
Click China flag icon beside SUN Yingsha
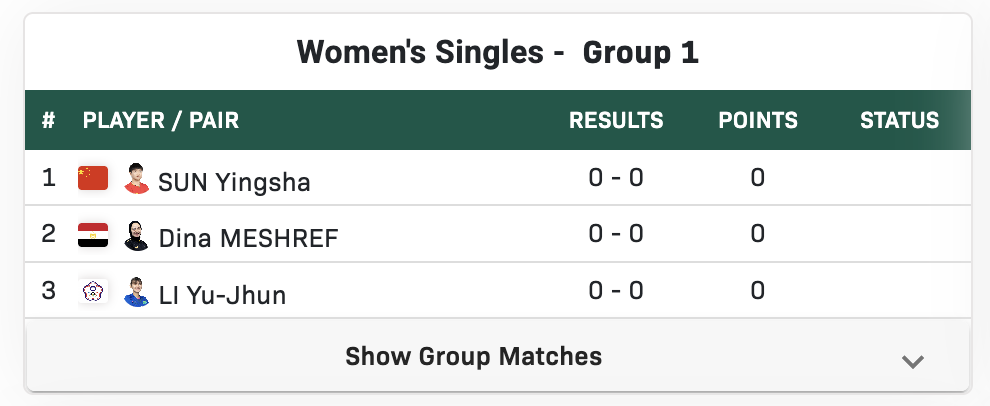(x=93, y=179)
